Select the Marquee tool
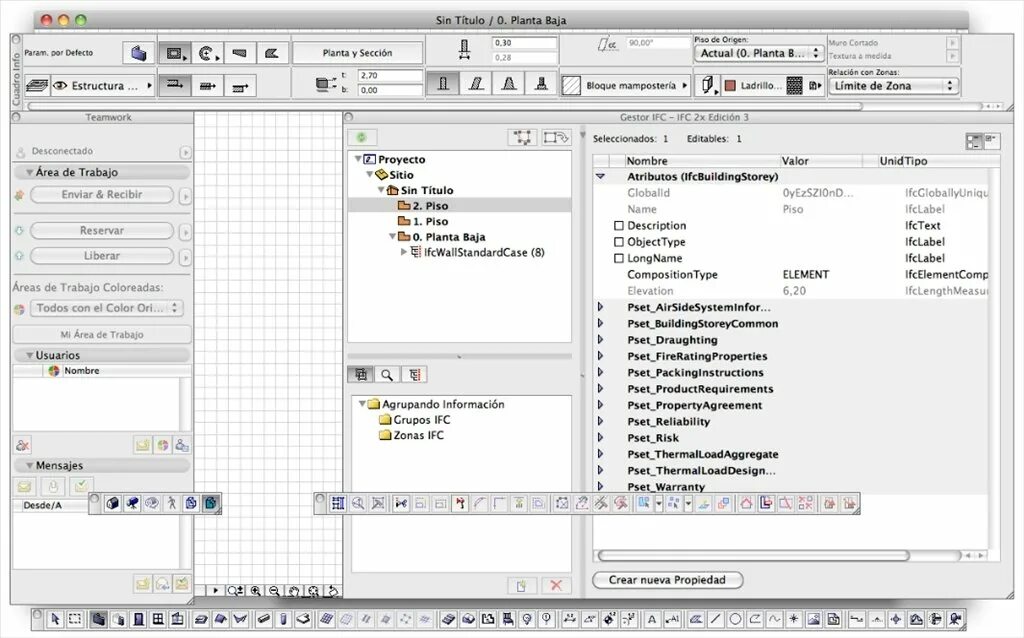The width and height of the screenshot is (1024, 638). pyautogui.click(x=75, y=618)
